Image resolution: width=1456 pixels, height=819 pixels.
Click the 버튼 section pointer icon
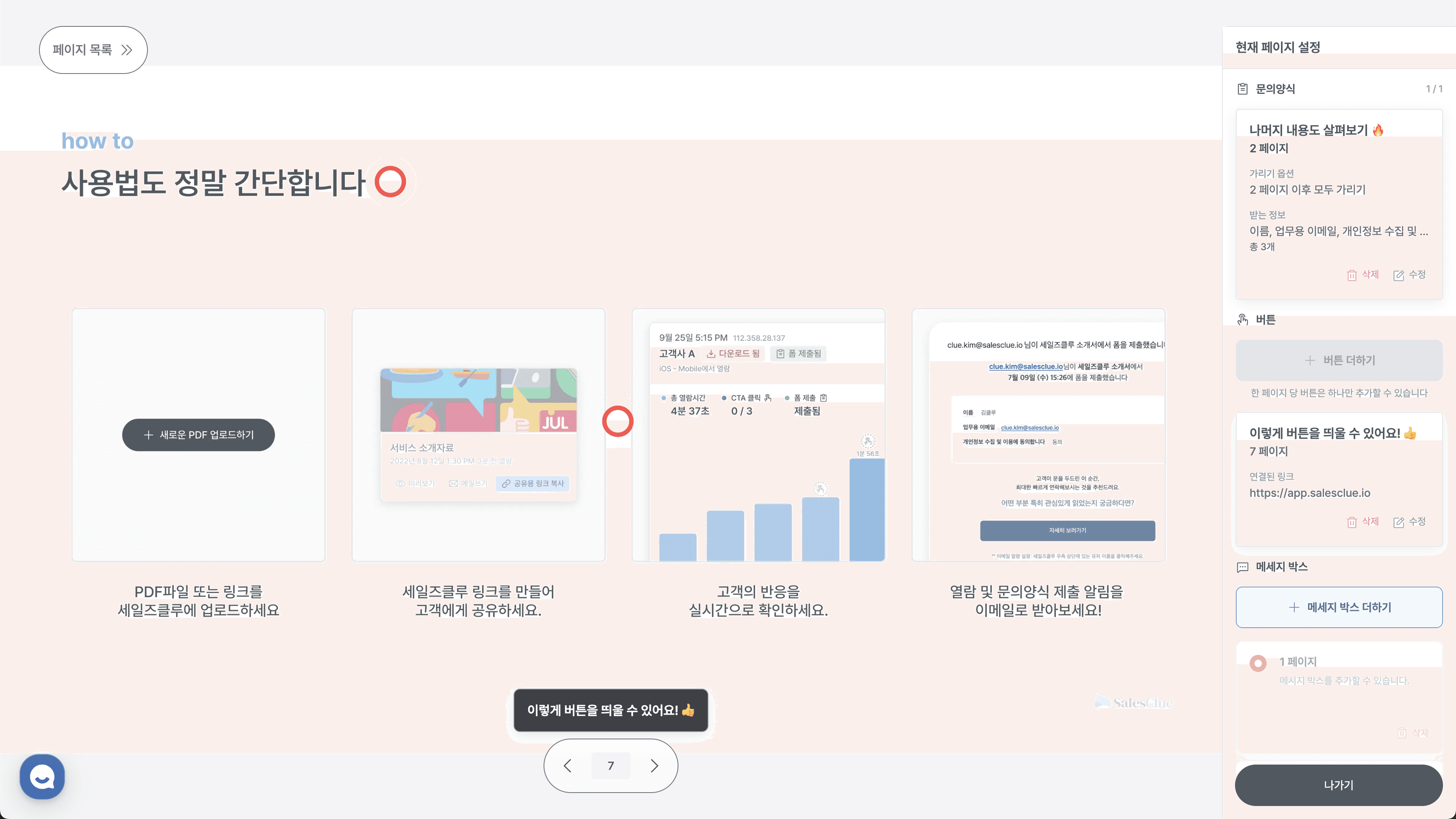click(1242, 320)
